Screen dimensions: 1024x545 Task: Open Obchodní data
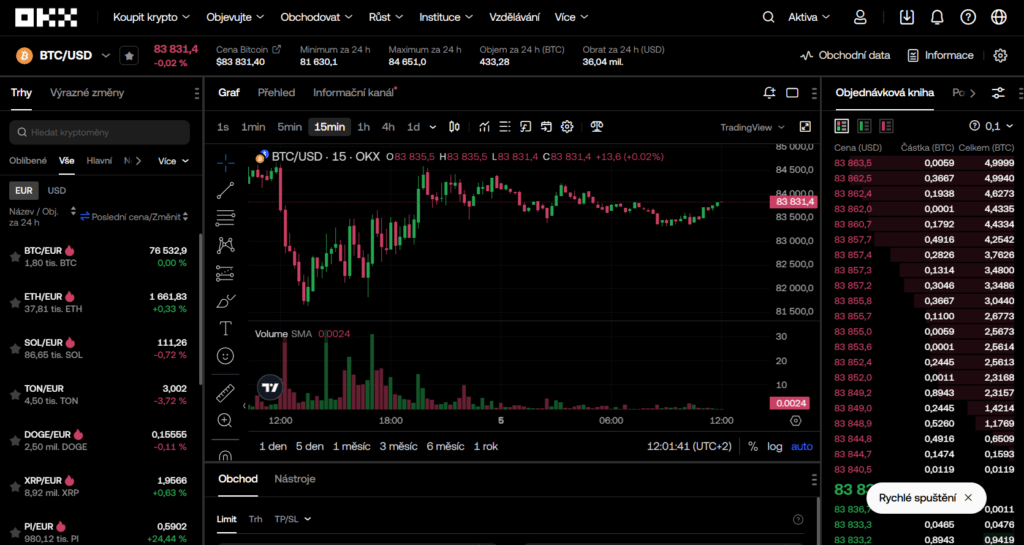844,55
